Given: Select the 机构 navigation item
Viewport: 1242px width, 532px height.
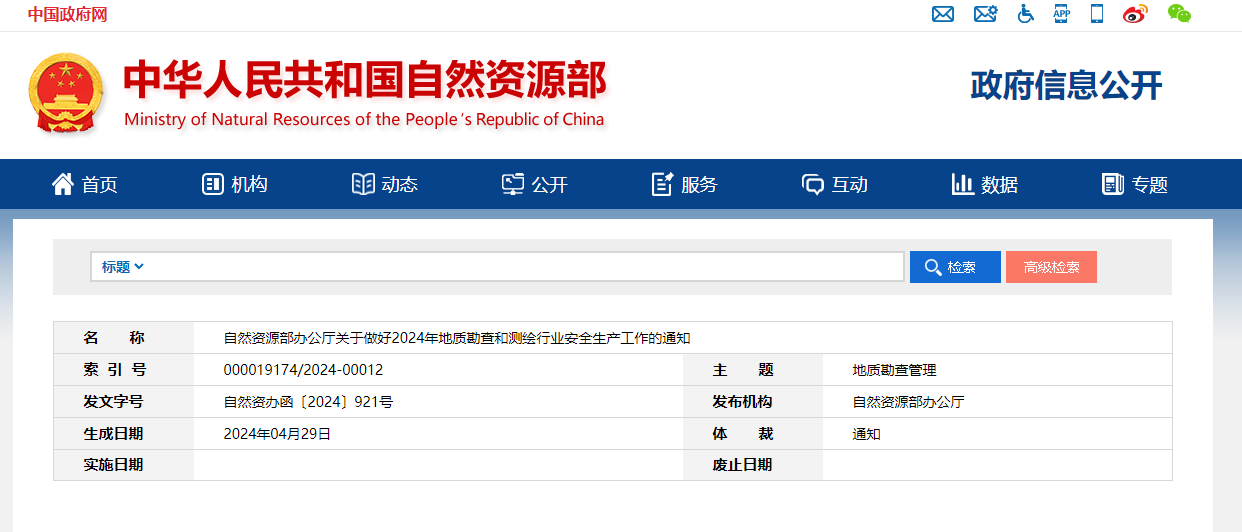Looking at the screenshot, I should [235, 184].
